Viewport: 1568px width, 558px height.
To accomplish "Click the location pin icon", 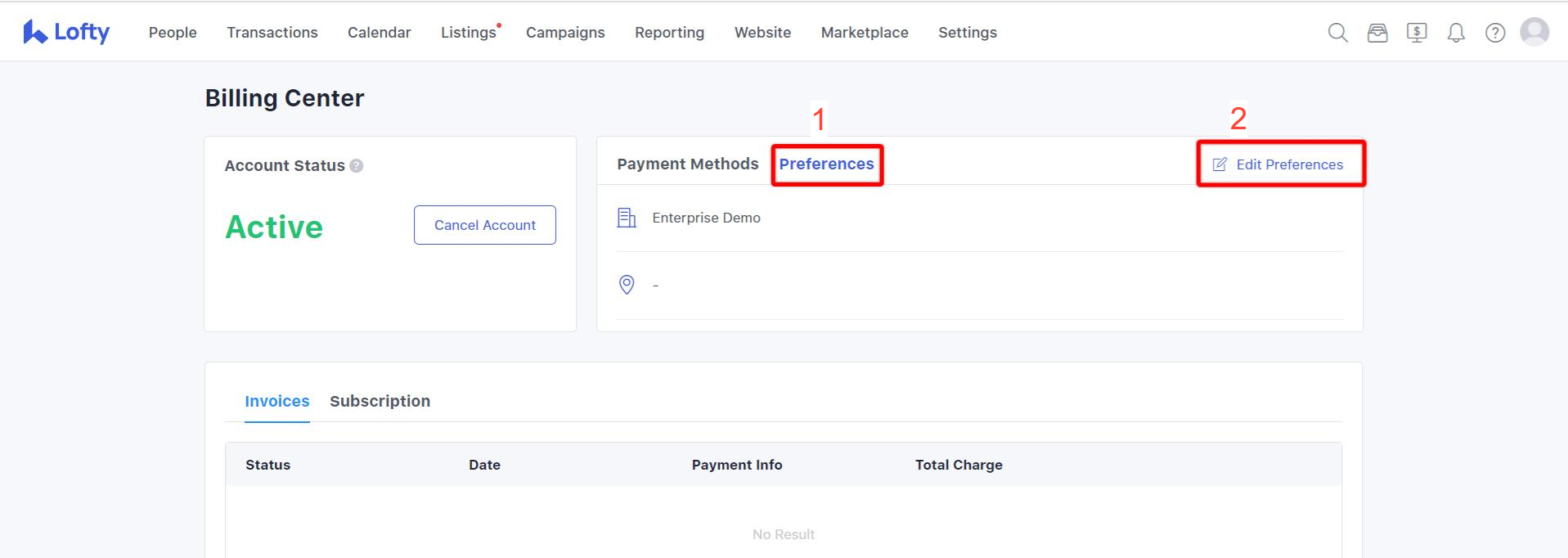I will (627, 285).
